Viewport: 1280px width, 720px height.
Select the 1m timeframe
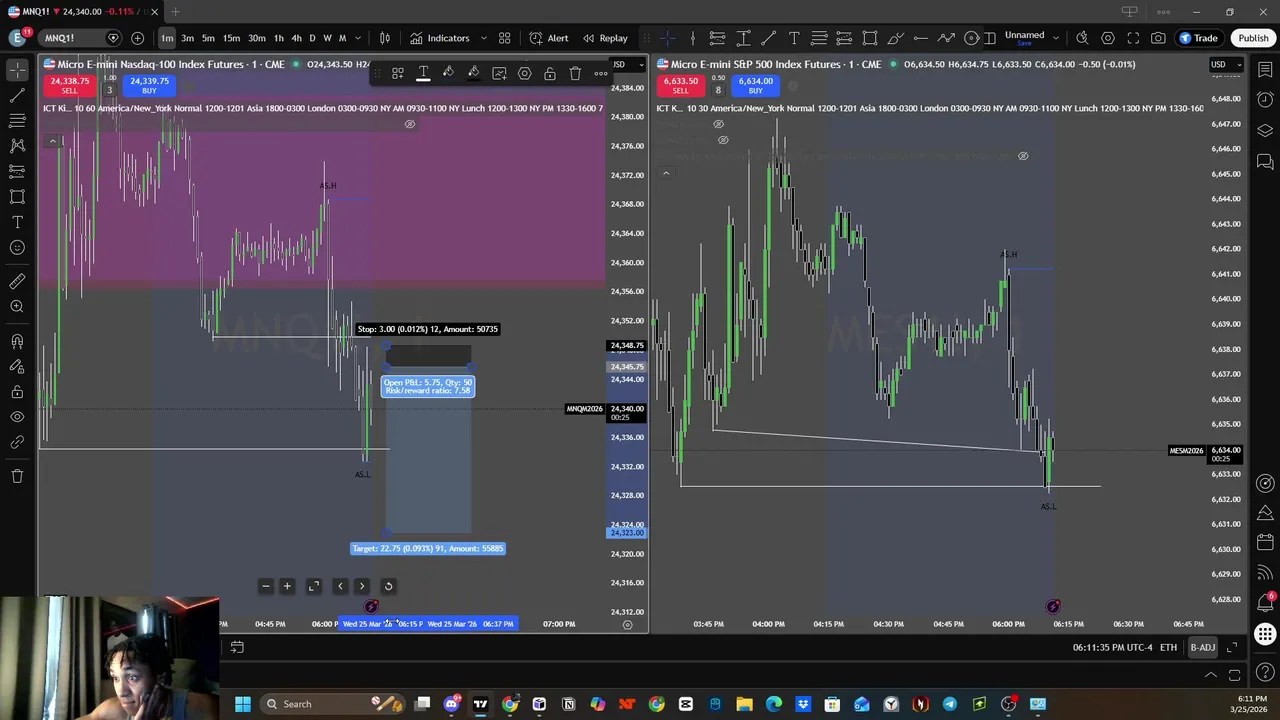167,38
